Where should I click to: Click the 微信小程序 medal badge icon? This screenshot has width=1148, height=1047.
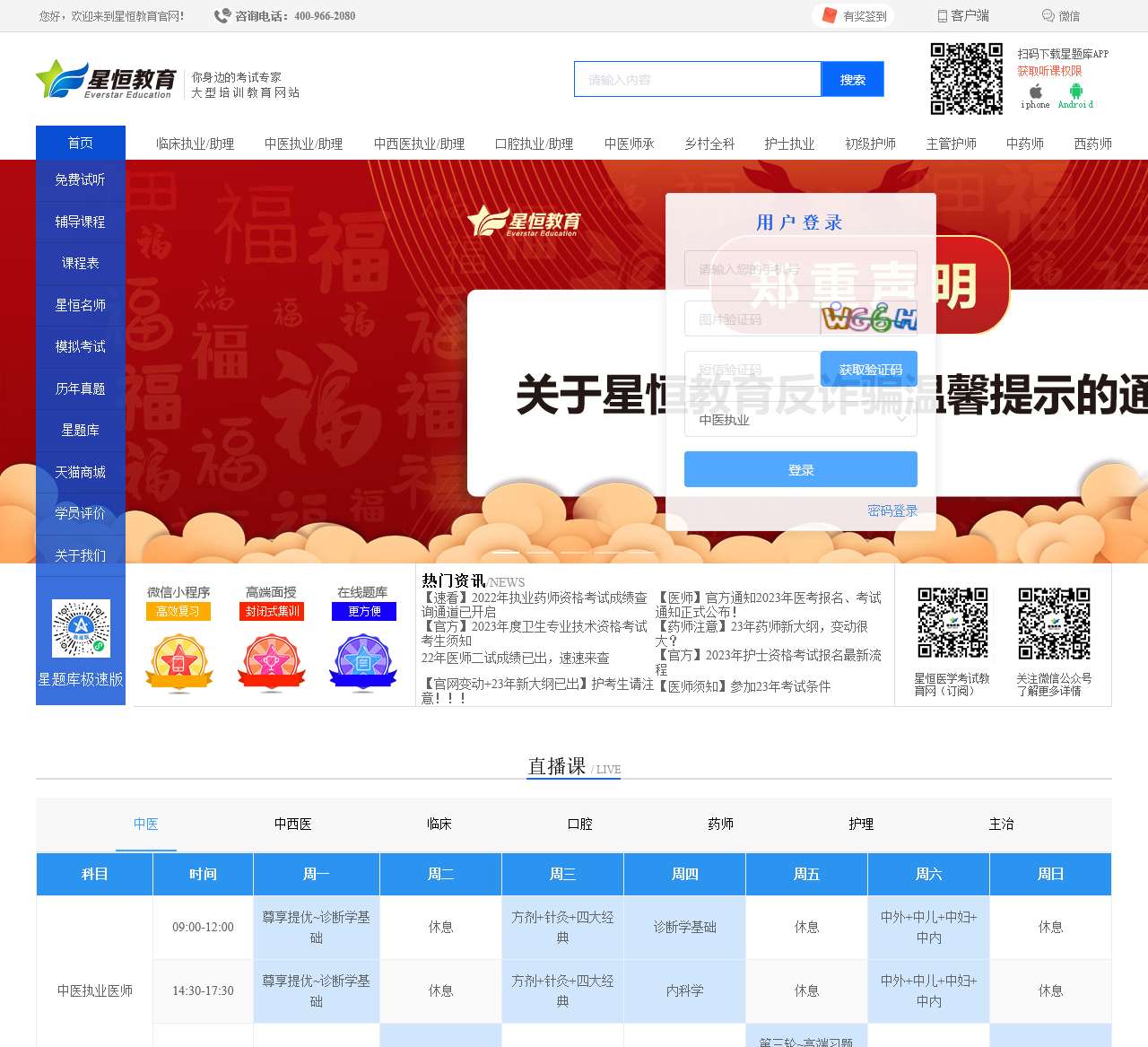click(x=179, y=663)
